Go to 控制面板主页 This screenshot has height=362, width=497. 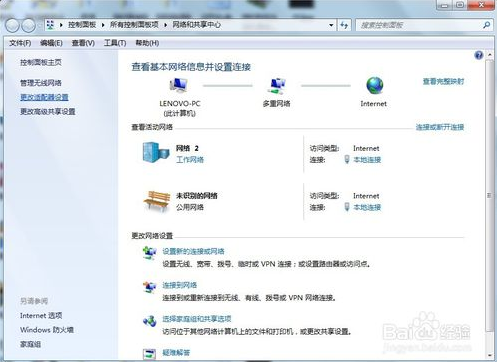[x=41, y=62]
